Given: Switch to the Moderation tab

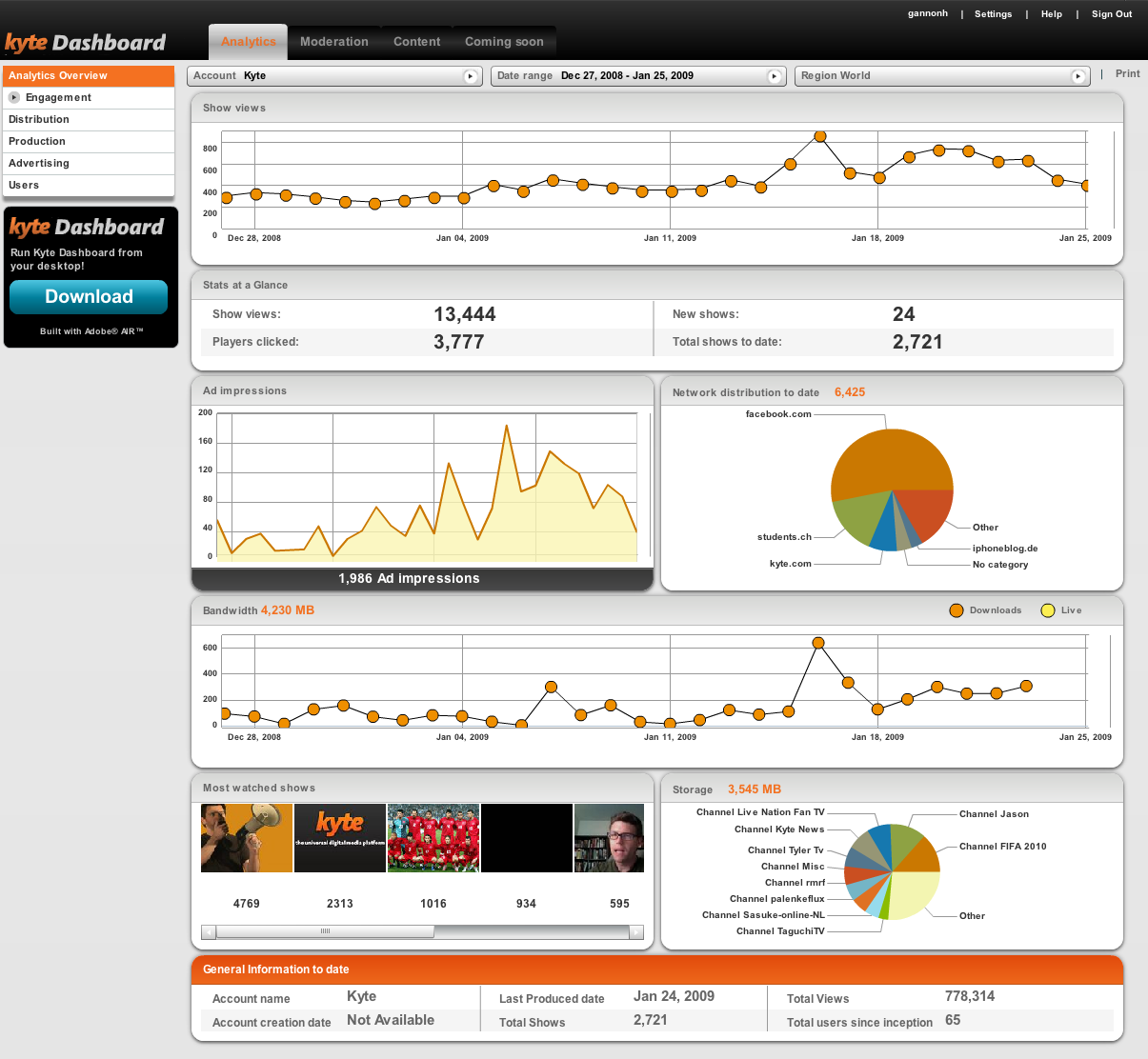Looking at the screenshot, I should pos(334,42).
